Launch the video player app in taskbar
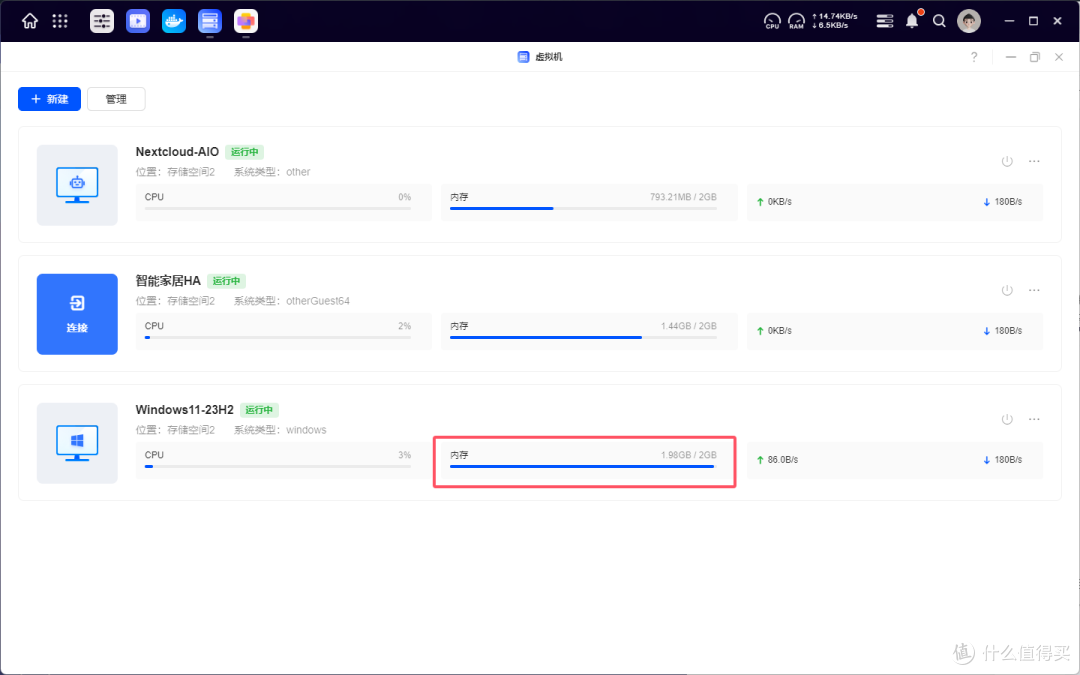1080x675 pixels. coord(138,21)
